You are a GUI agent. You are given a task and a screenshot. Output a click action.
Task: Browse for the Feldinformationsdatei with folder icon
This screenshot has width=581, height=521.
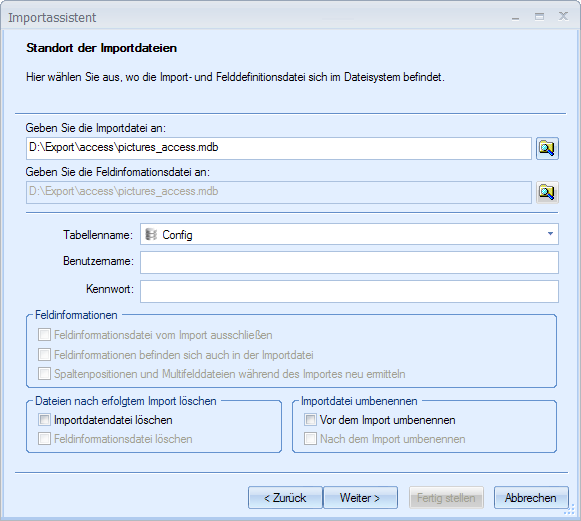click(x=547, y=192)
